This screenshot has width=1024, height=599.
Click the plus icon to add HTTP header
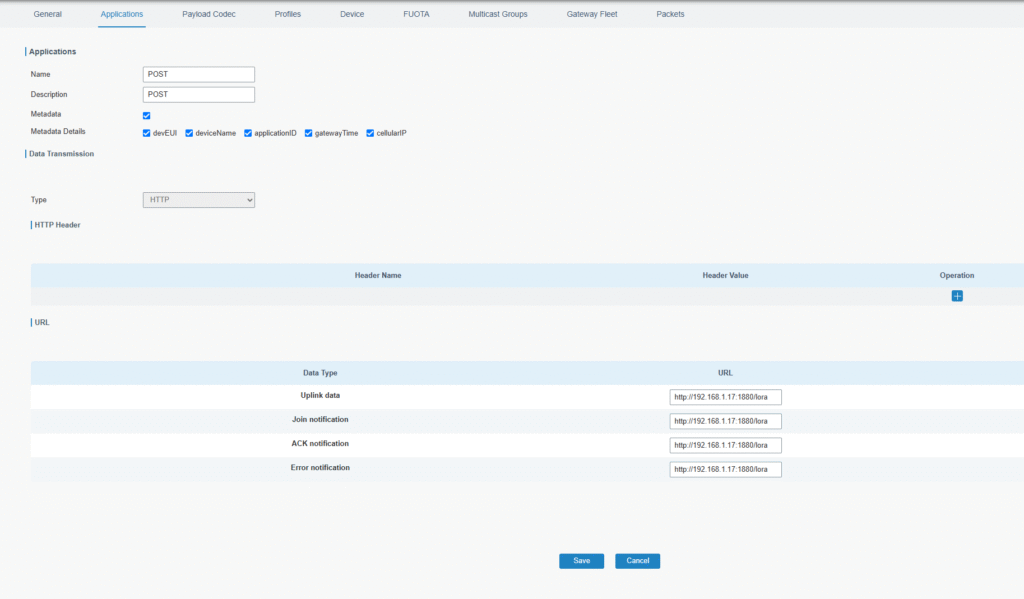pyautogui.click(x=957, y=296)
